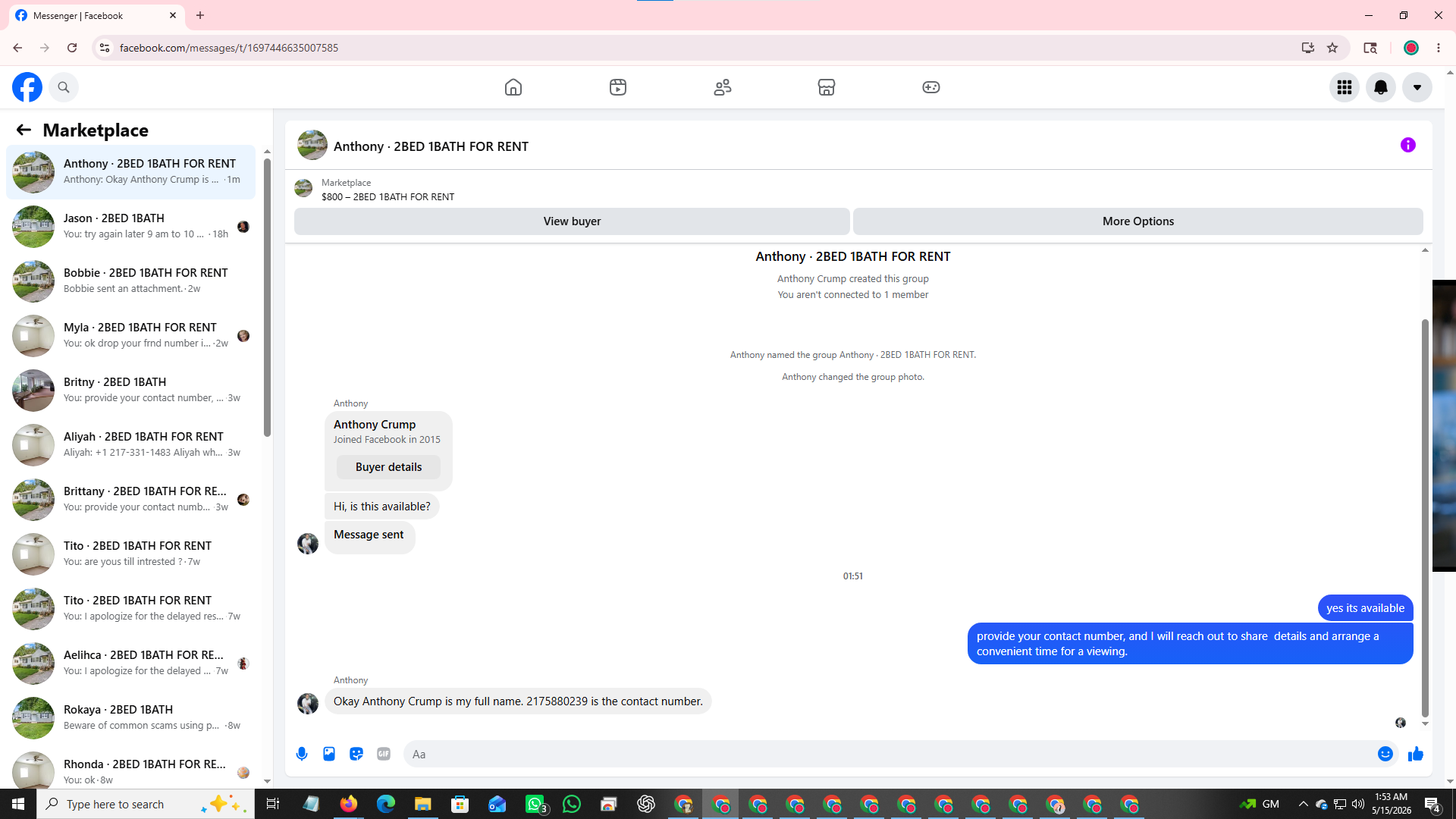Open the Reels video icon

tap(618, 87)
